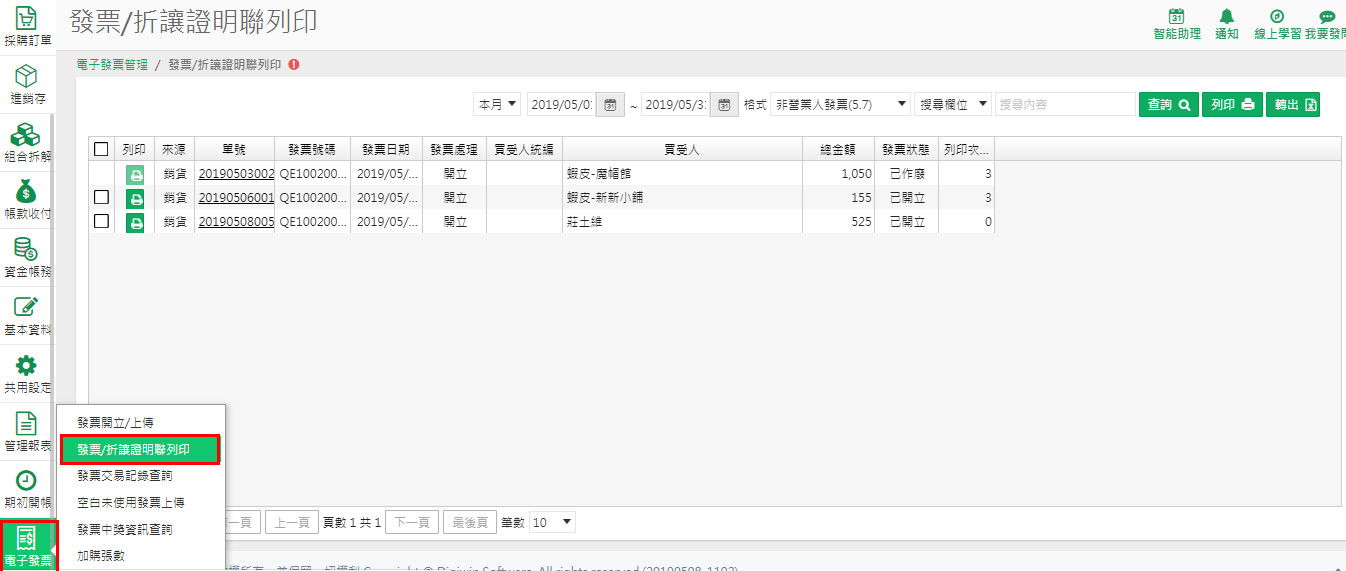The width and height of the screenshot is (1346, 571).
Task: Open the 進銷存 inventory module icon
Action: 26,84
